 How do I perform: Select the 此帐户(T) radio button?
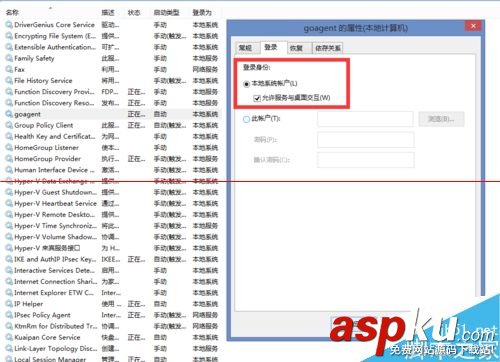[246, 119]
